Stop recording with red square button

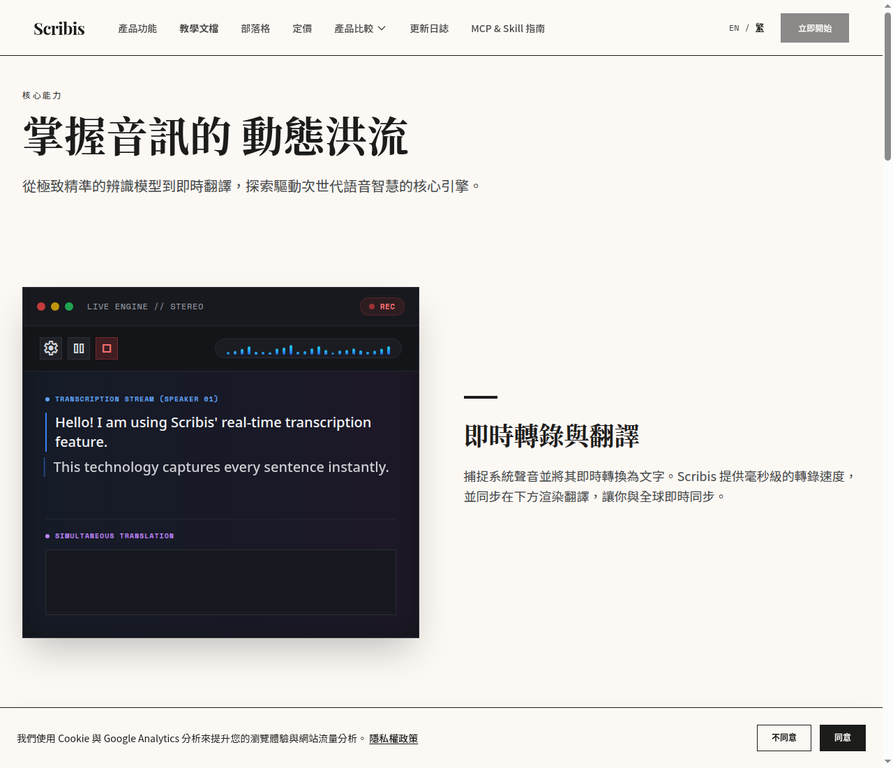pyautogui.click(x=106, y=348)
